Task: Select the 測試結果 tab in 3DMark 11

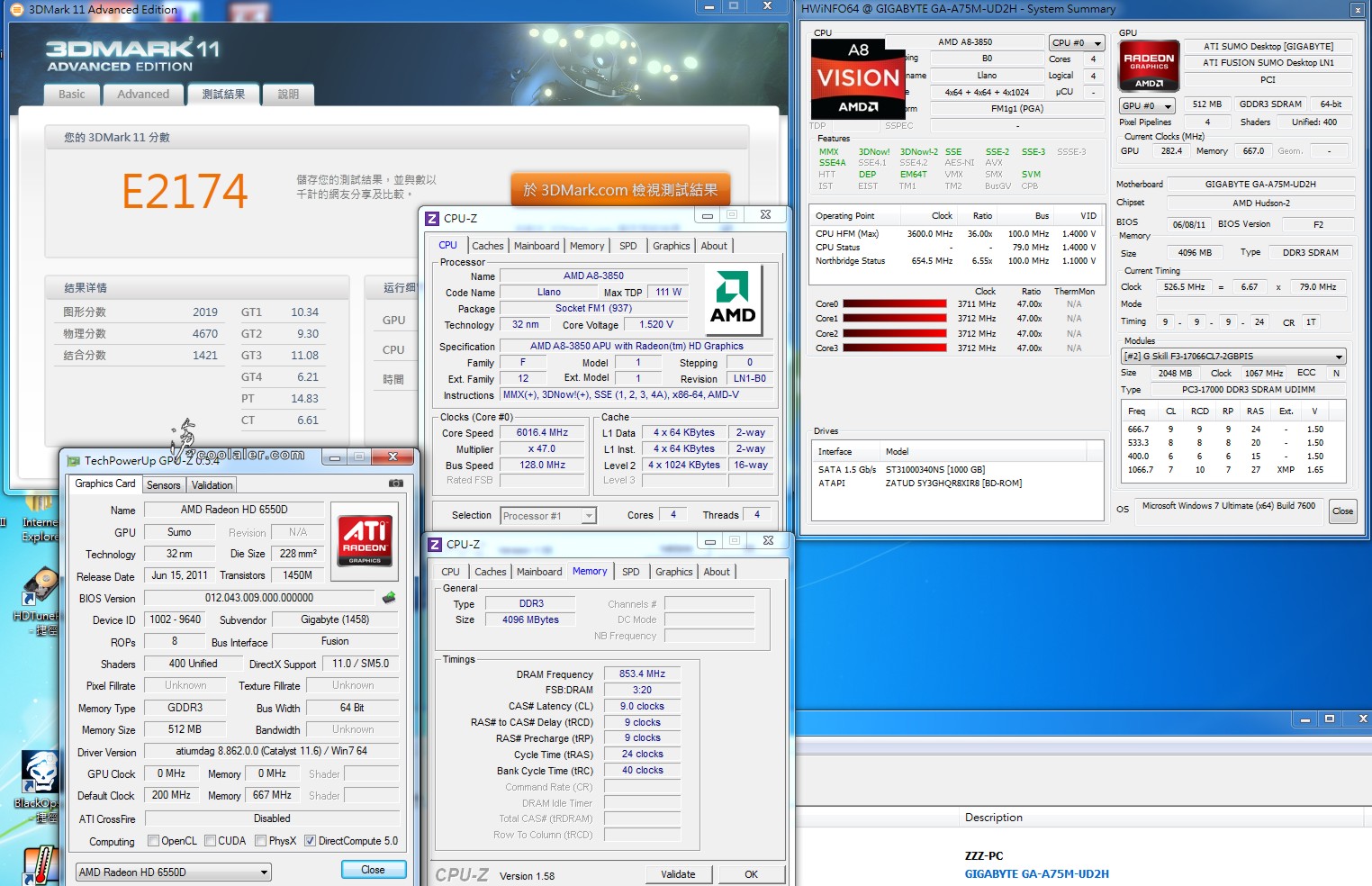Action: point(223,95)
